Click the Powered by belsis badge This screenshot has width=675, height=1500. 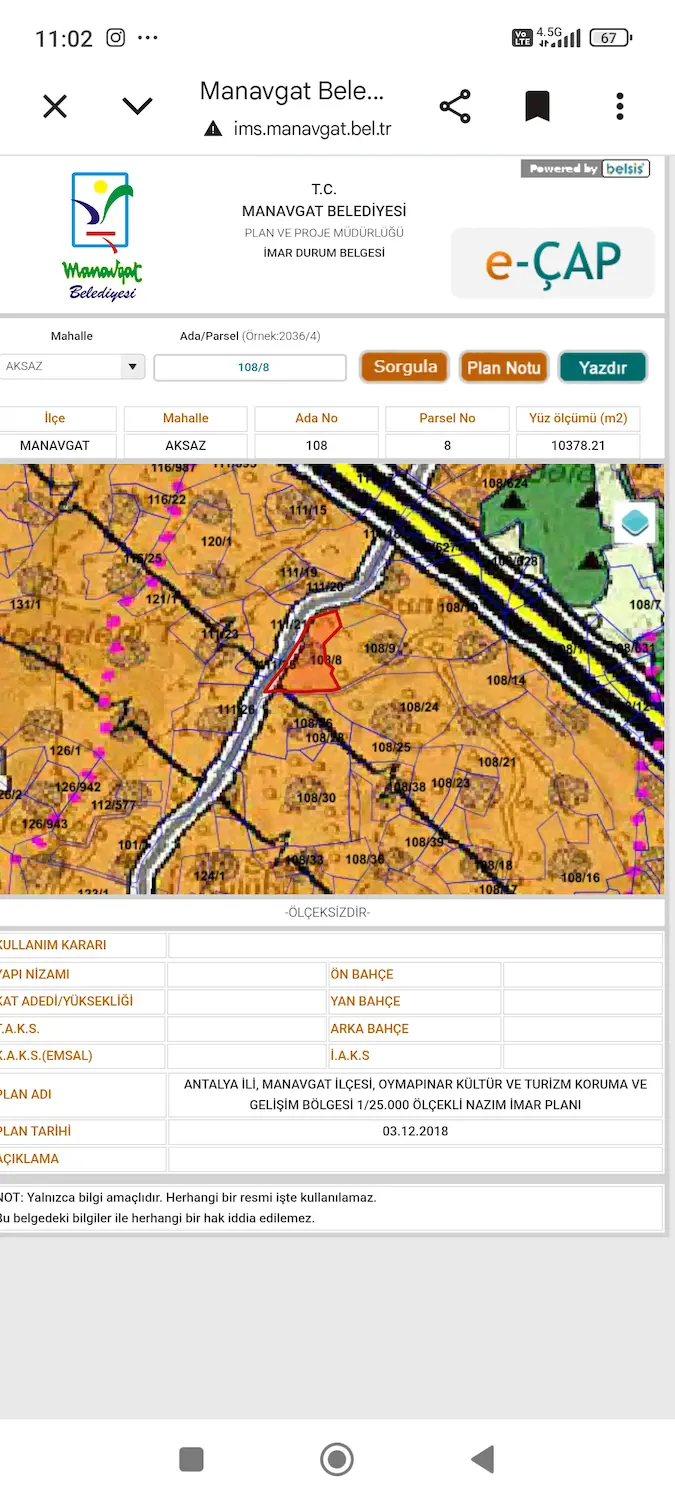point(585,169)
